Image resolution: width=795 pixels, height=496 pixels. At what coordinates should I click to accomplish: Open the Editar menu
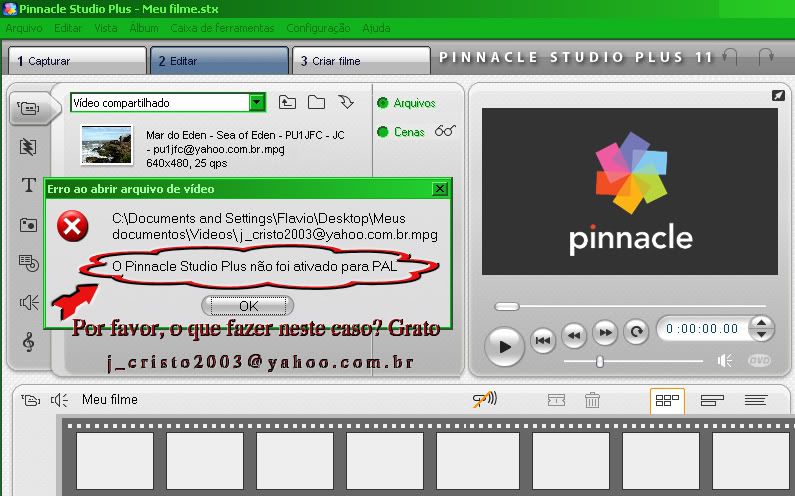[x=68, y=28]
